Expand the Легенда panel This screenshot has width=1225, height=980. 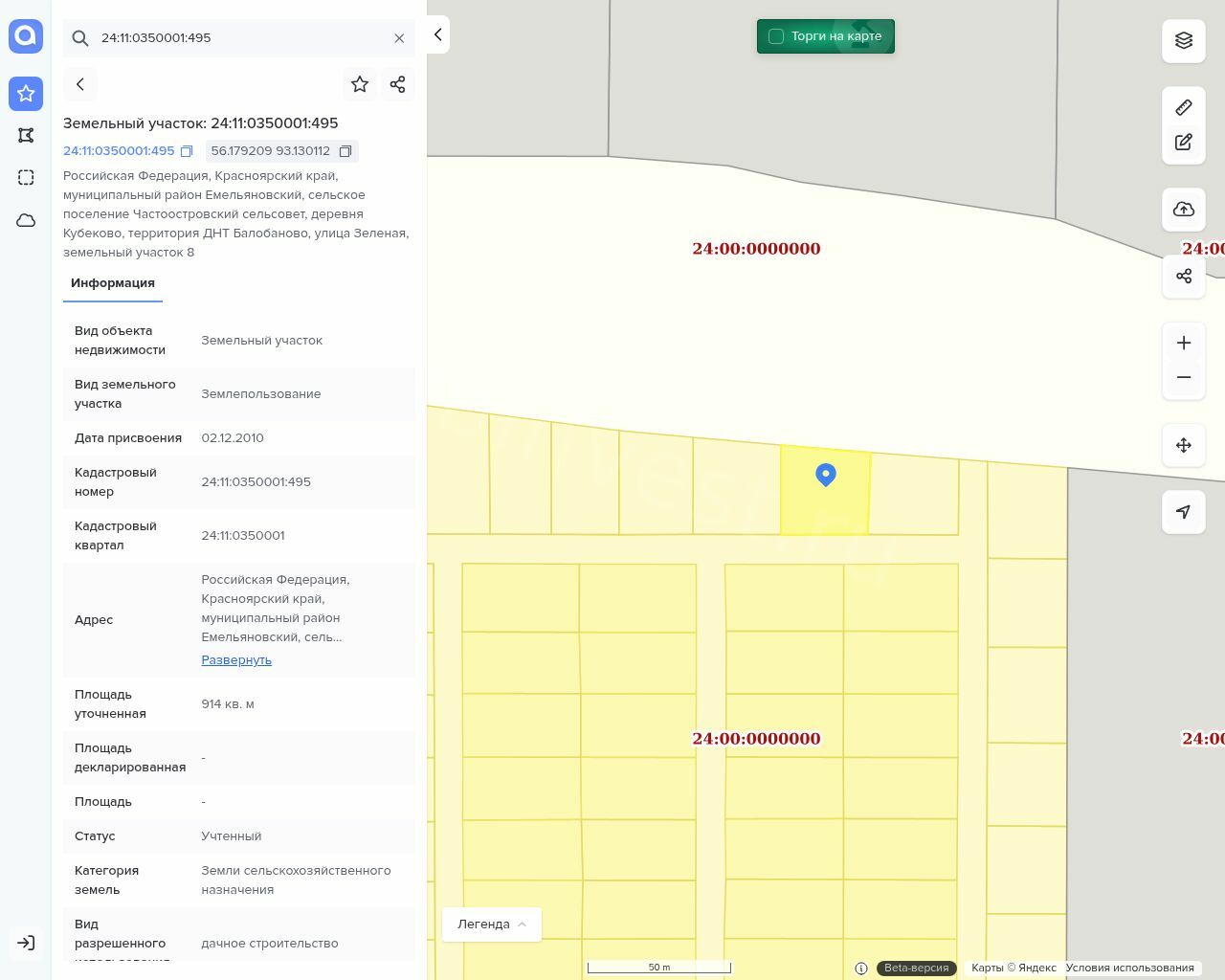(x=491, y=924)
